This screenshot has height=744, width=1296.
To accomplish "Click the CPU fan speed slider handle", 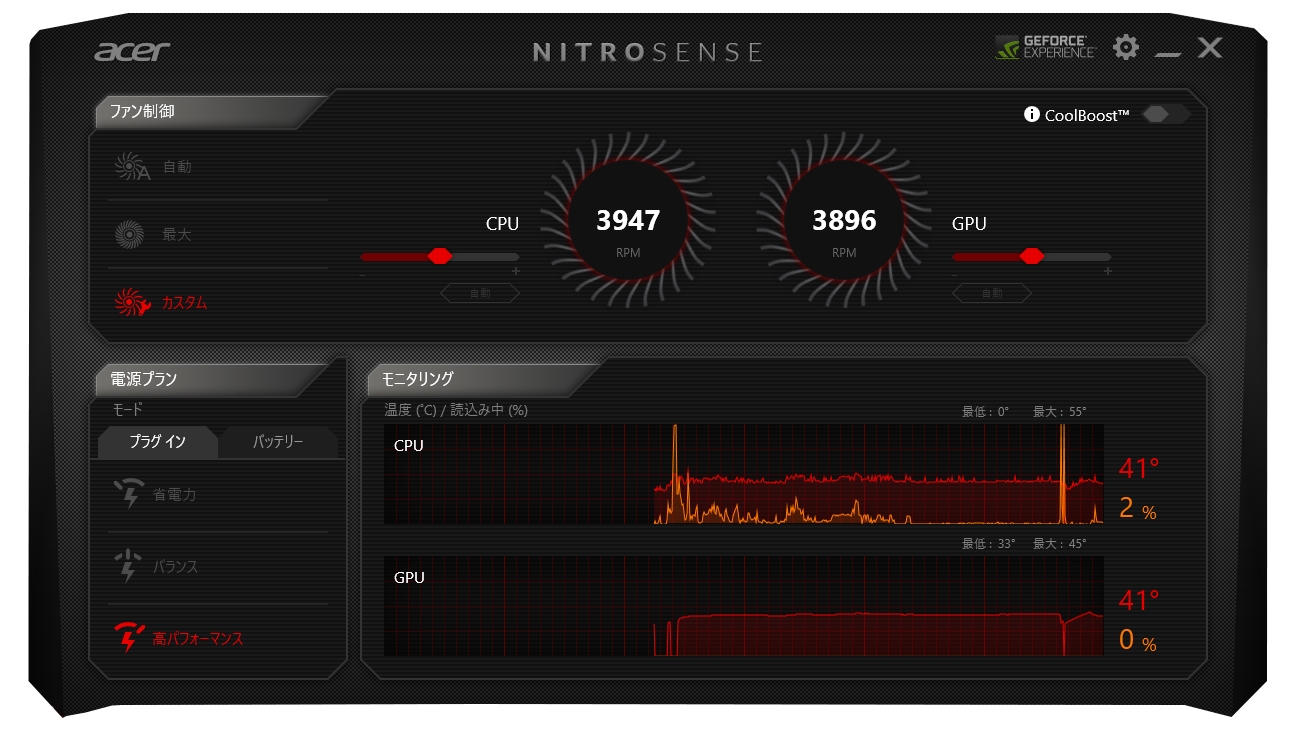I will (x=439, y=256).
